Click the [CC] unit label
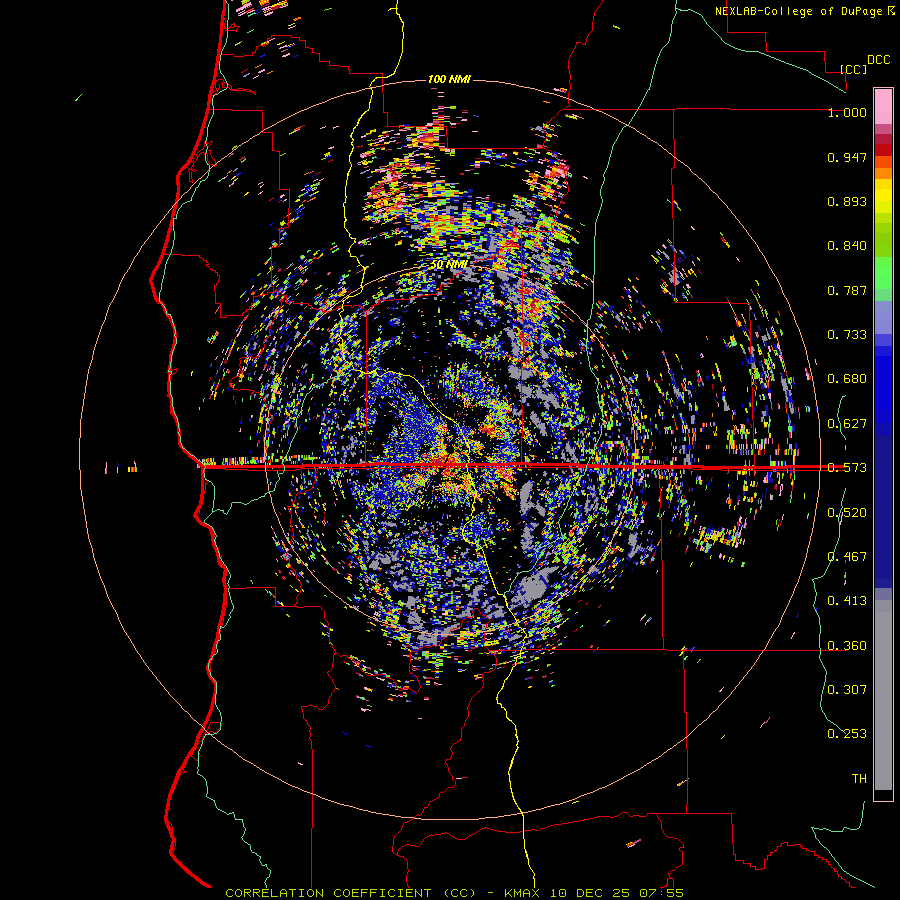The image size is (900, 900). tap(854, 69)
